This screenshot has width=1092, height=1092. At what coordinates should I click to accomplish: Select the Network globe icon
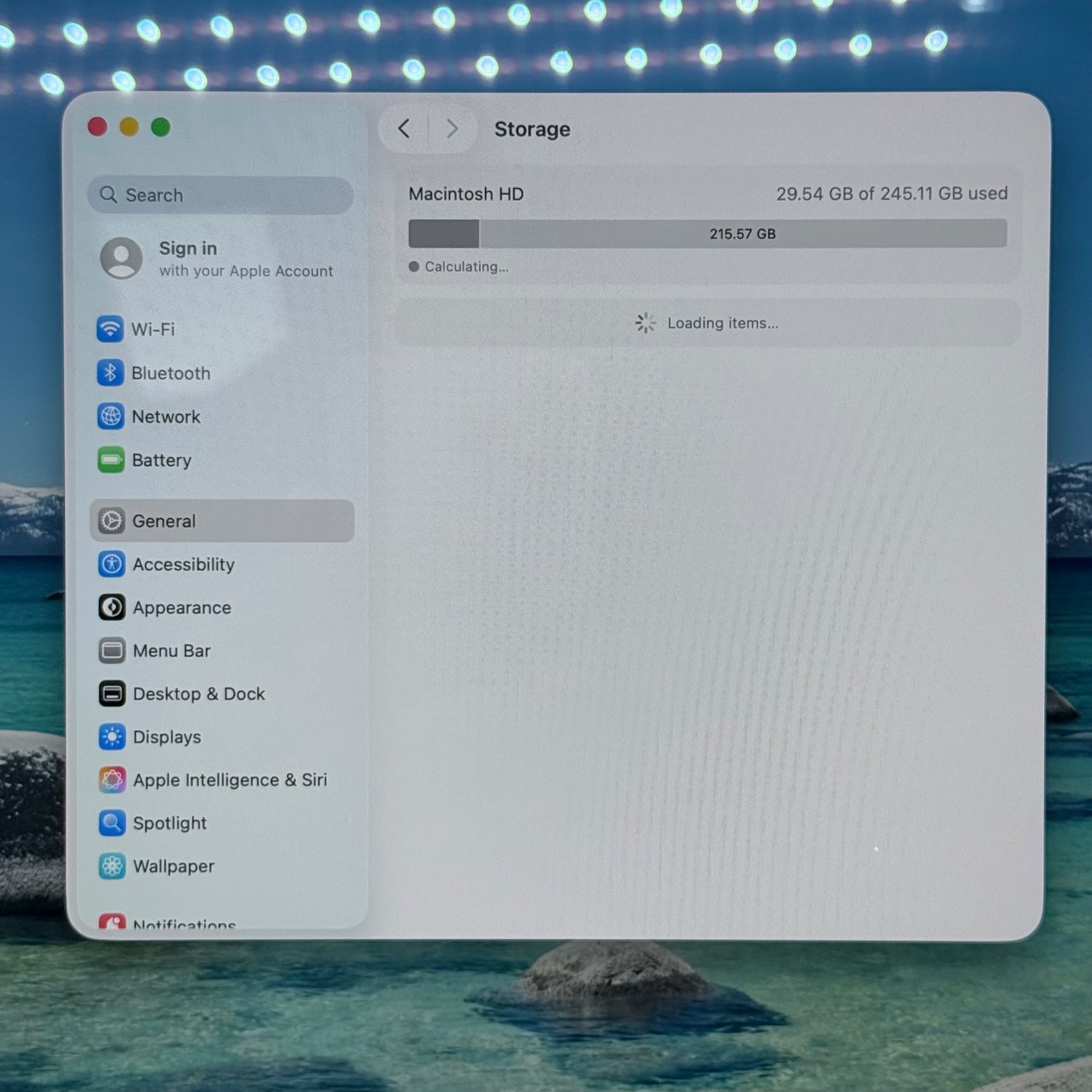tap(111, 416)
